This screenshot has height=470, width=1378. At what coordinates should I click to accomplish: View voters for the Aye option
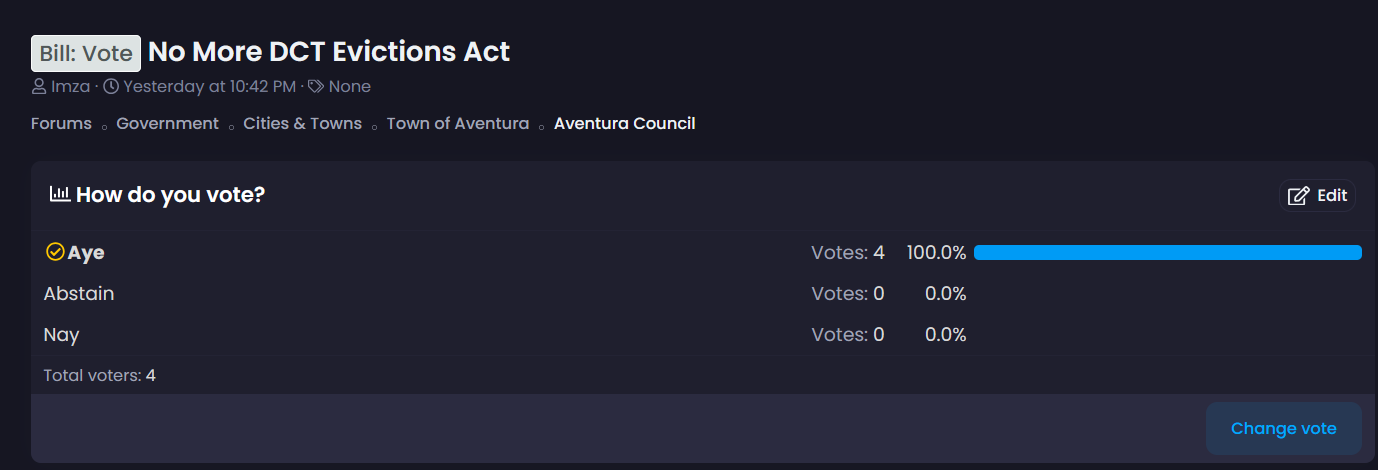click(x=848, y=253)
